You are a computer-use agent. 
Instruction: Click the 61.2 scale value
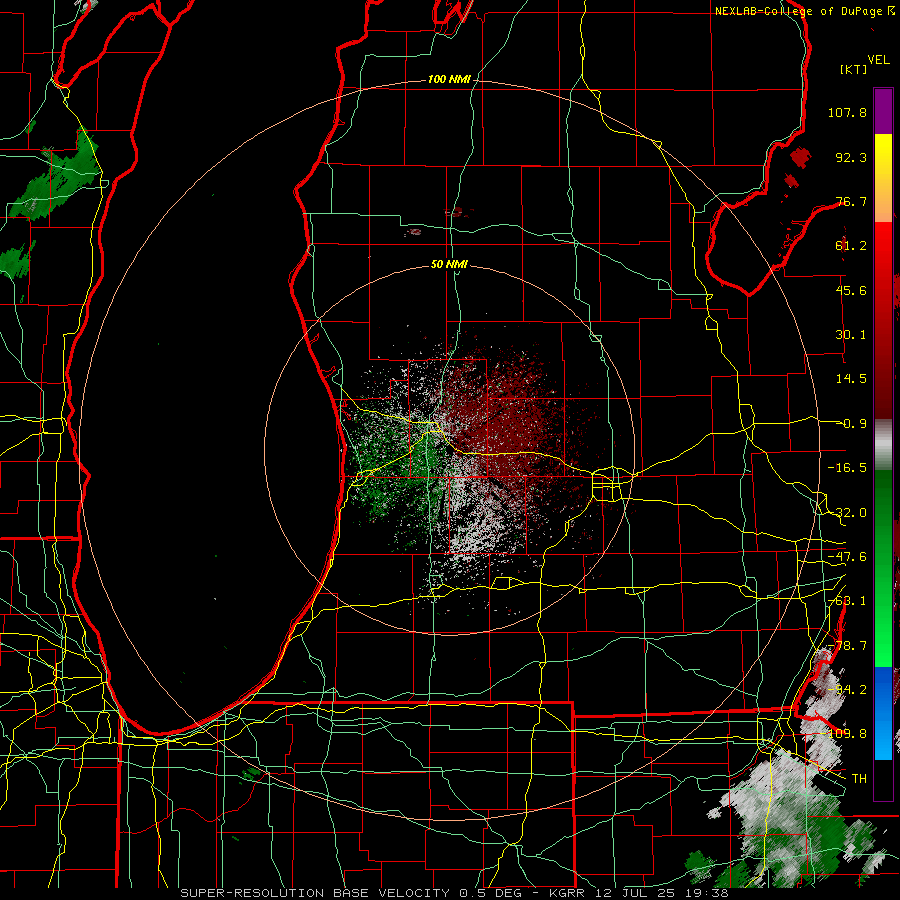(x=851, y=246)
